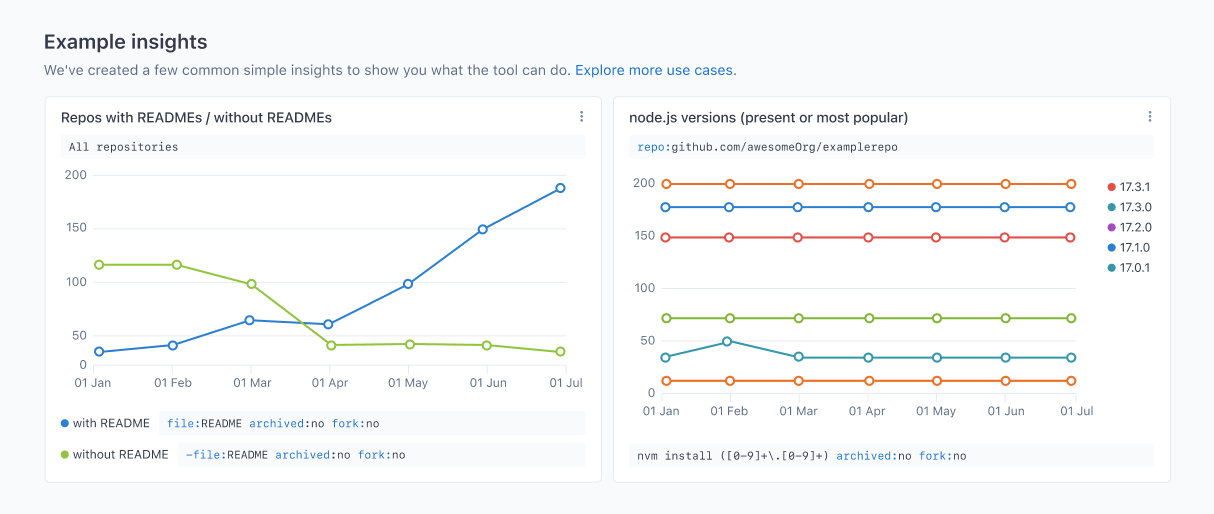Click the 17.3.1 legend color dot

point(1111,187)
